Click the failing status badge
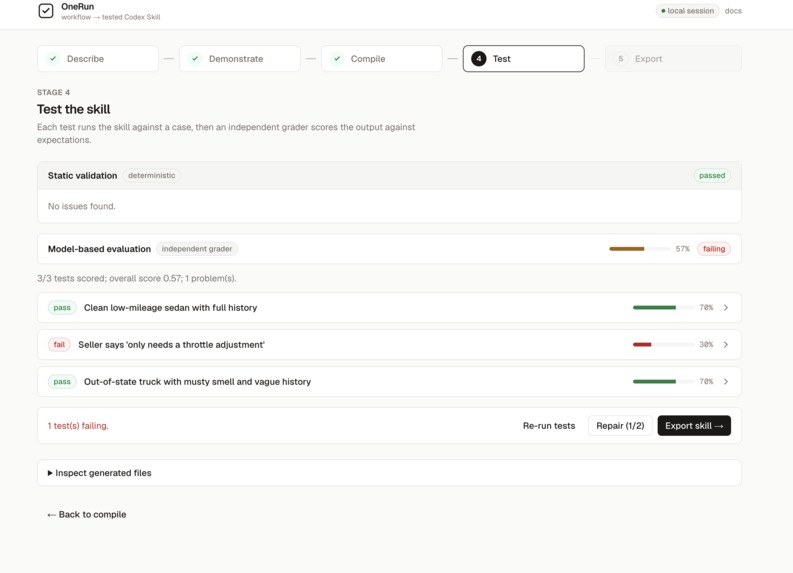Image resolution: width=793 pixels, height=573 pixels. tap(714, 249)
